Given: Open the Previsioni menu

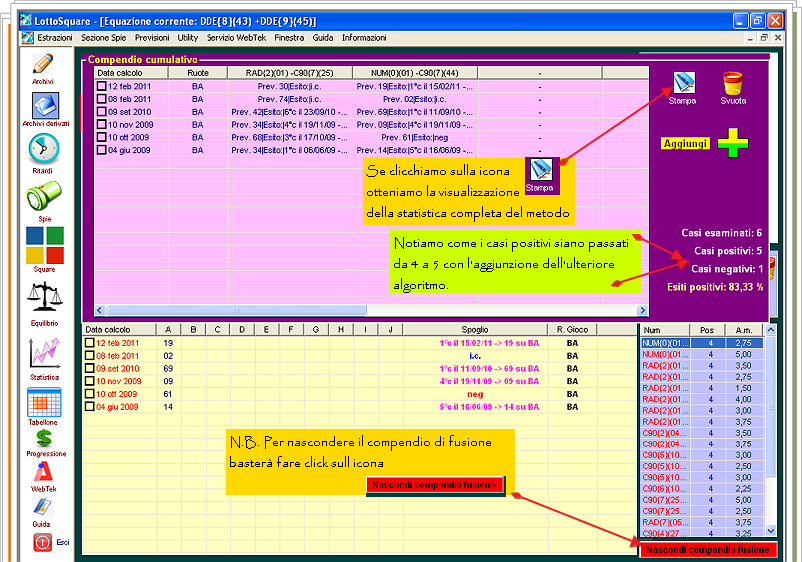Looking at the screenshot, I should (152, 38).
